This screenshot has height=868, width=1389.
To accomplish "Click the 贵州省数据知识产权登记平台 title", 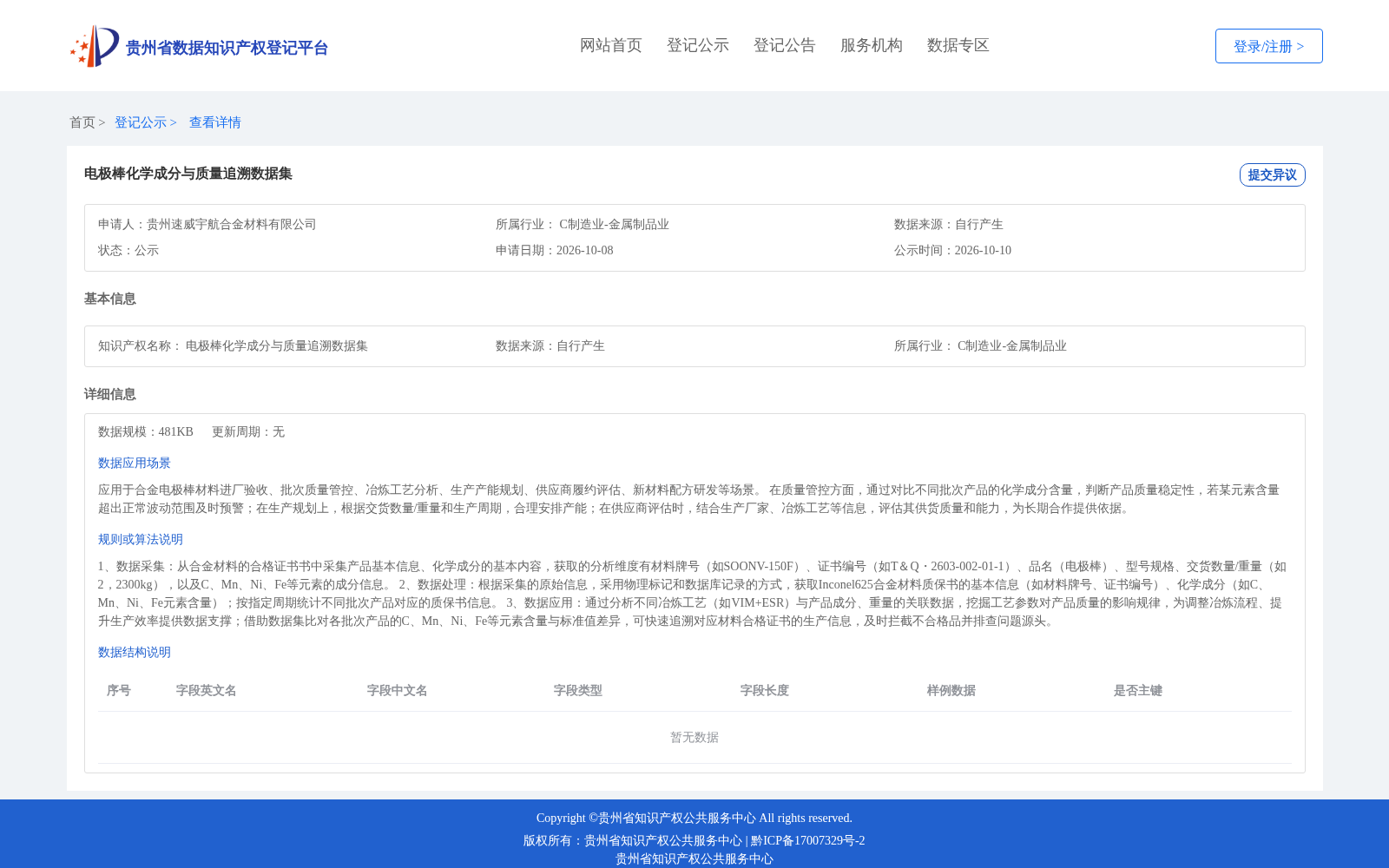I will point(227,48).
